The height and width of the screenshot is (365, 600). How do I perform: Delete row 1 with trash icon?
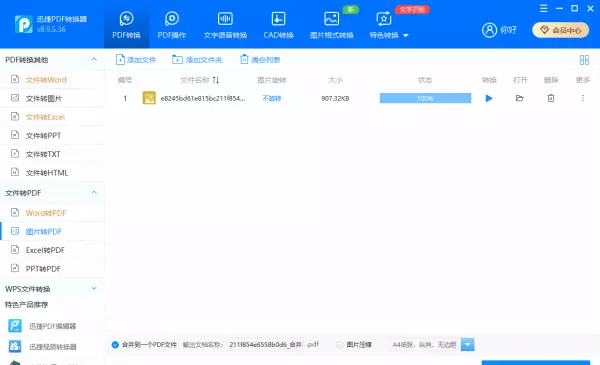coord(551,98)
